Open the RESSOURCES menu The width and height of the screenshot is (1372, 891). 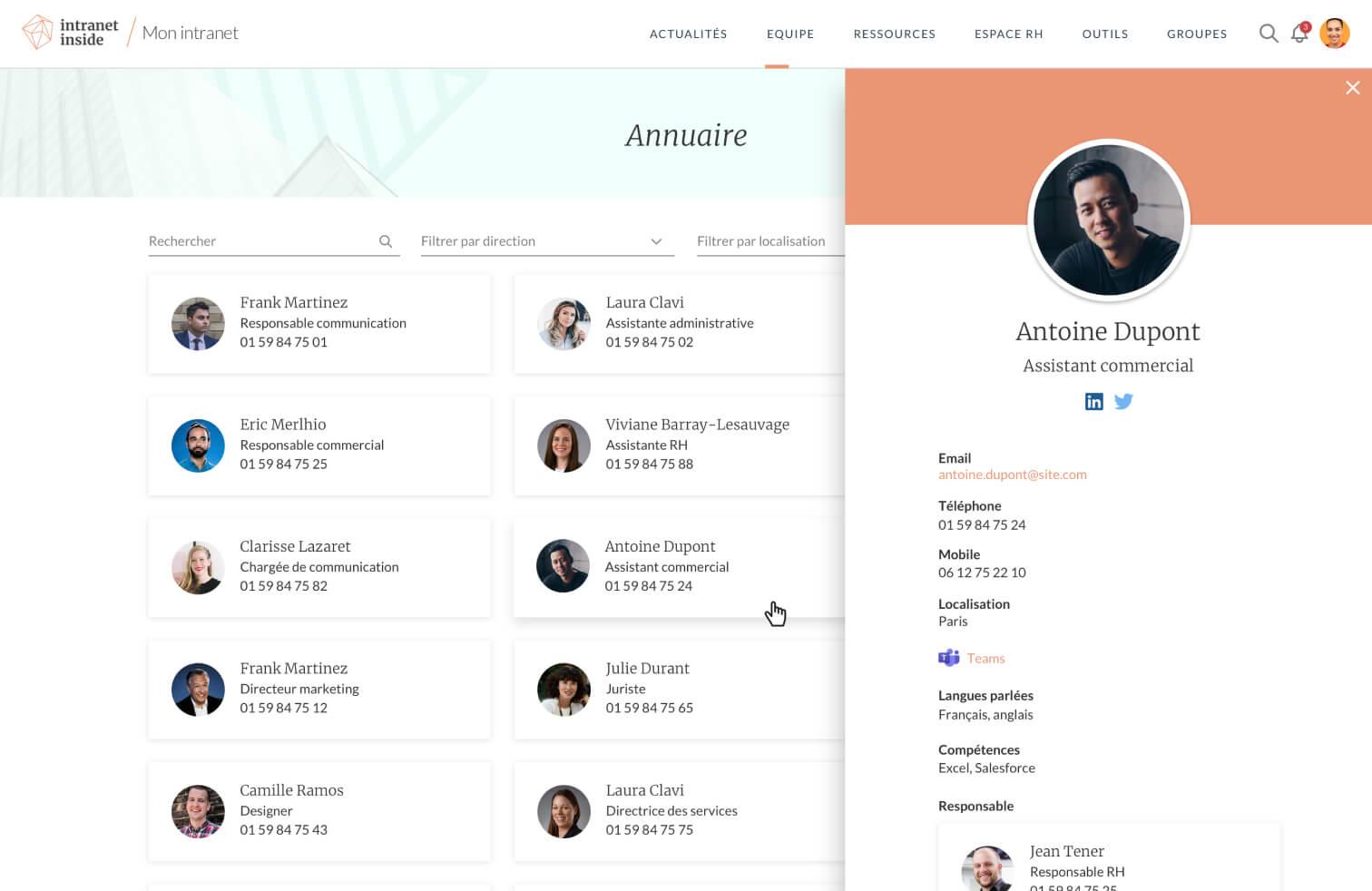(894, 34)
